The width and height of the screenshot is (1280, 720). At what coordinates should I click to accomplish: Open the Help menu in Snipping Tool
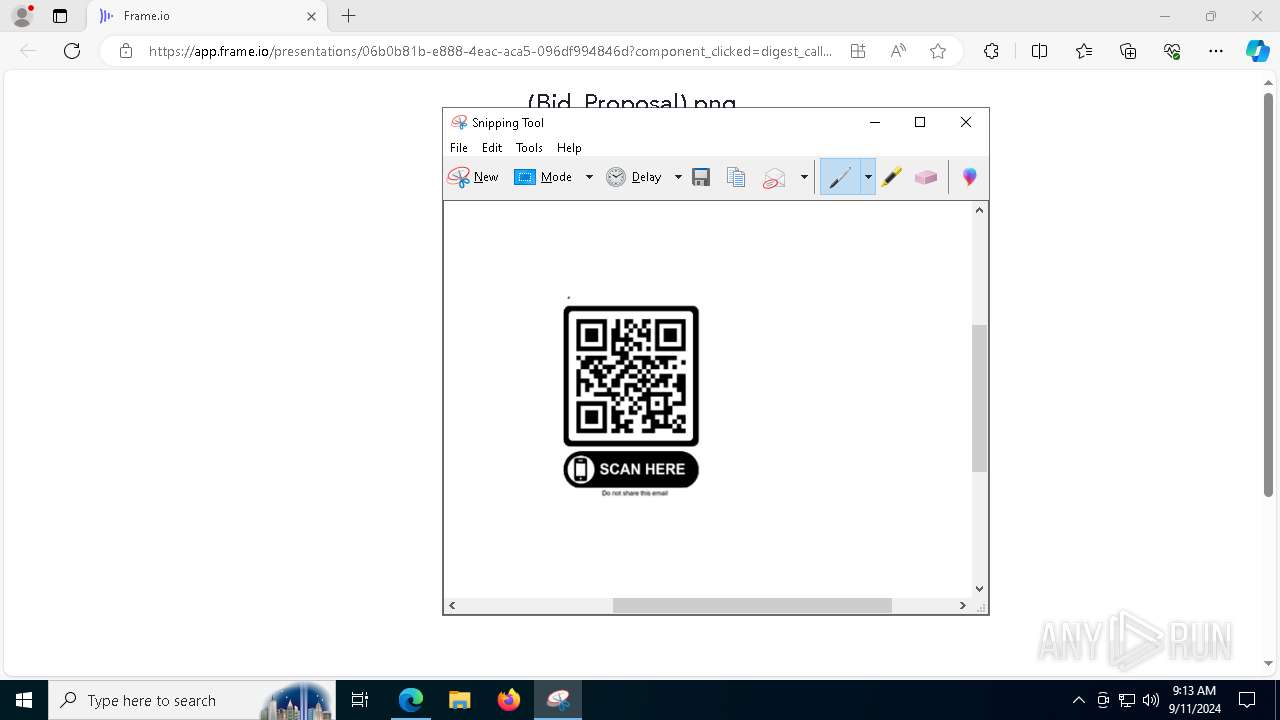(569, 147)
